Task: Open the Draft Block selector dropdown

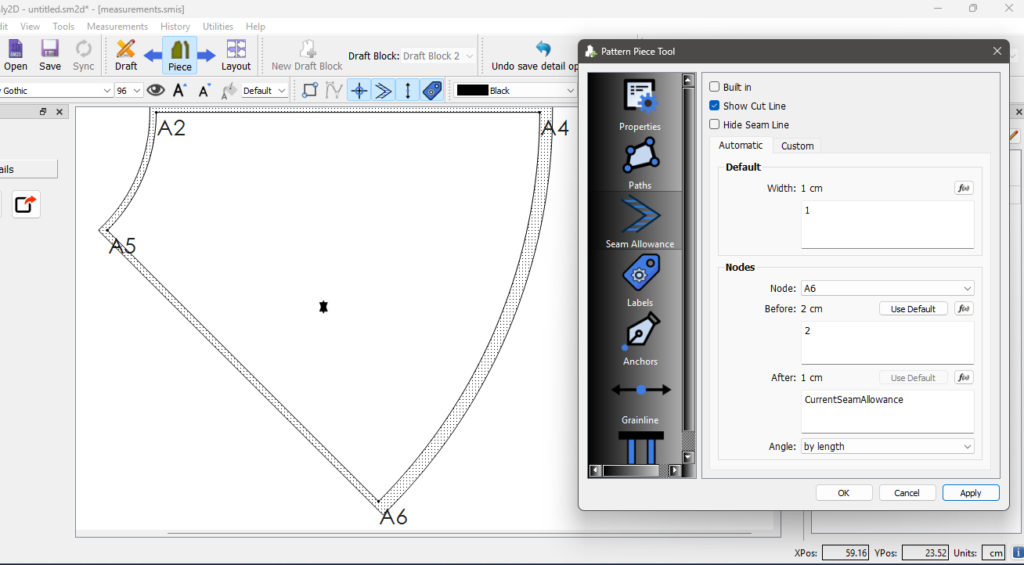Action: tap(438, 56)
